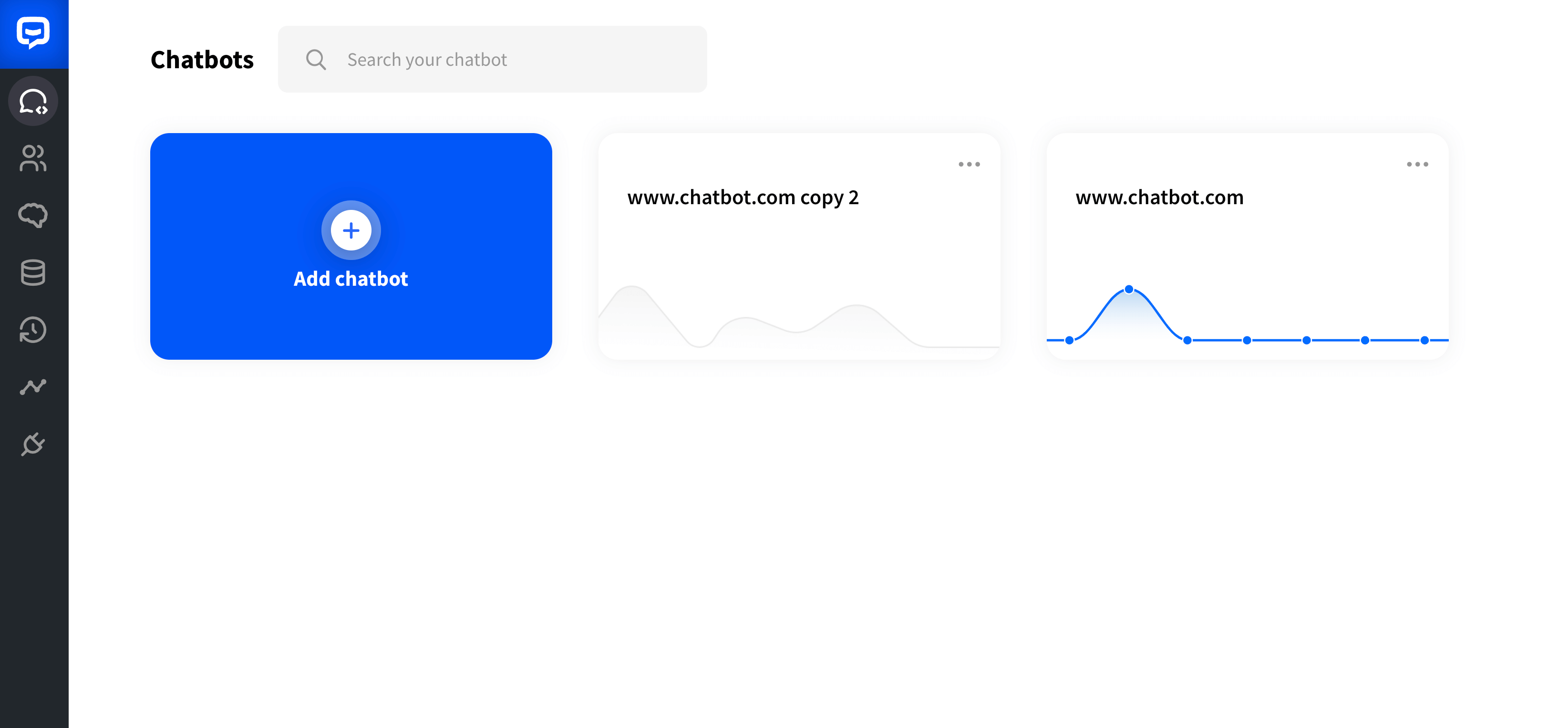
Task: Click the peak point on blue chart
Action: tap(1129, 289)
